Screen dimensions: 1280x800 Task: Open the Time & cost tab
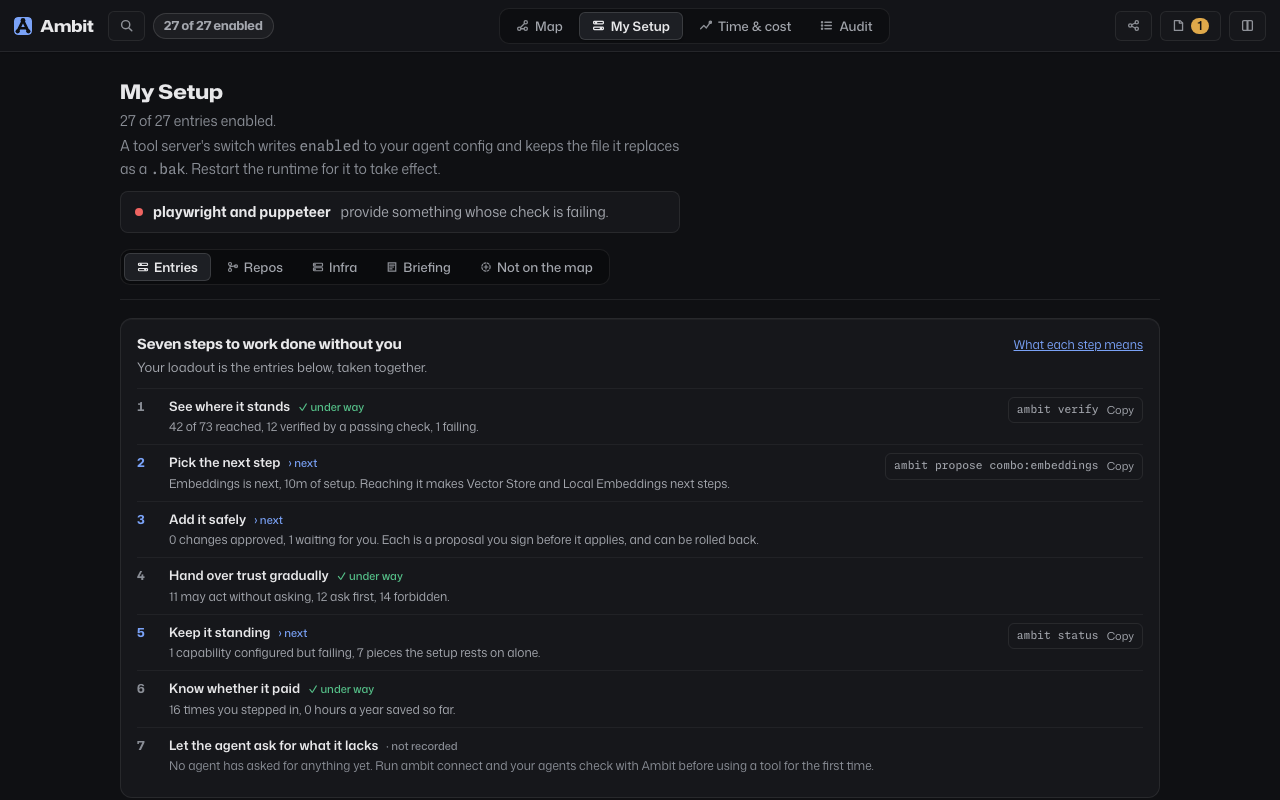click(745, 26)
